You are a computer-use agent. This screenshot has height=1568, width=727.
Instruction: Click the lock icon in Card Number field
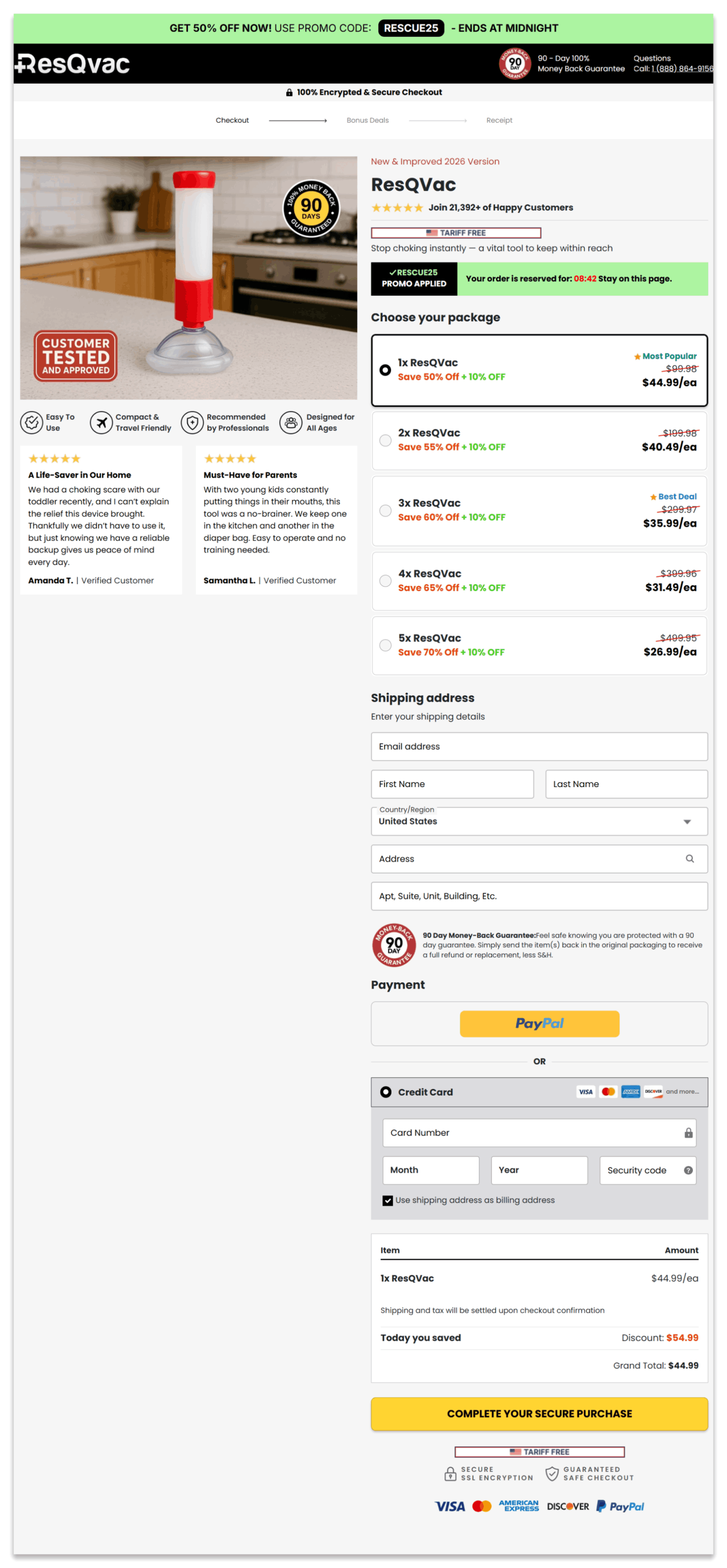[x=688, y=1133]
